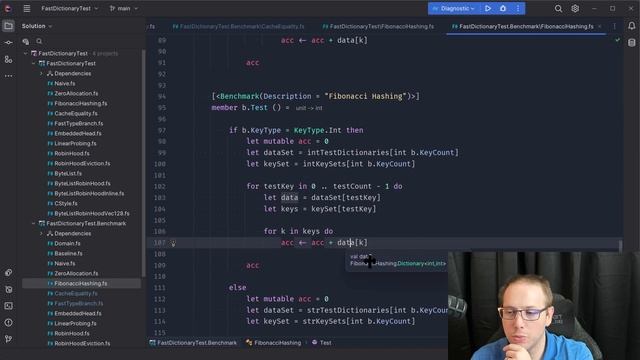Open the editor tabs overflow menu
The image size is (640, 360).
coord(614,26)
